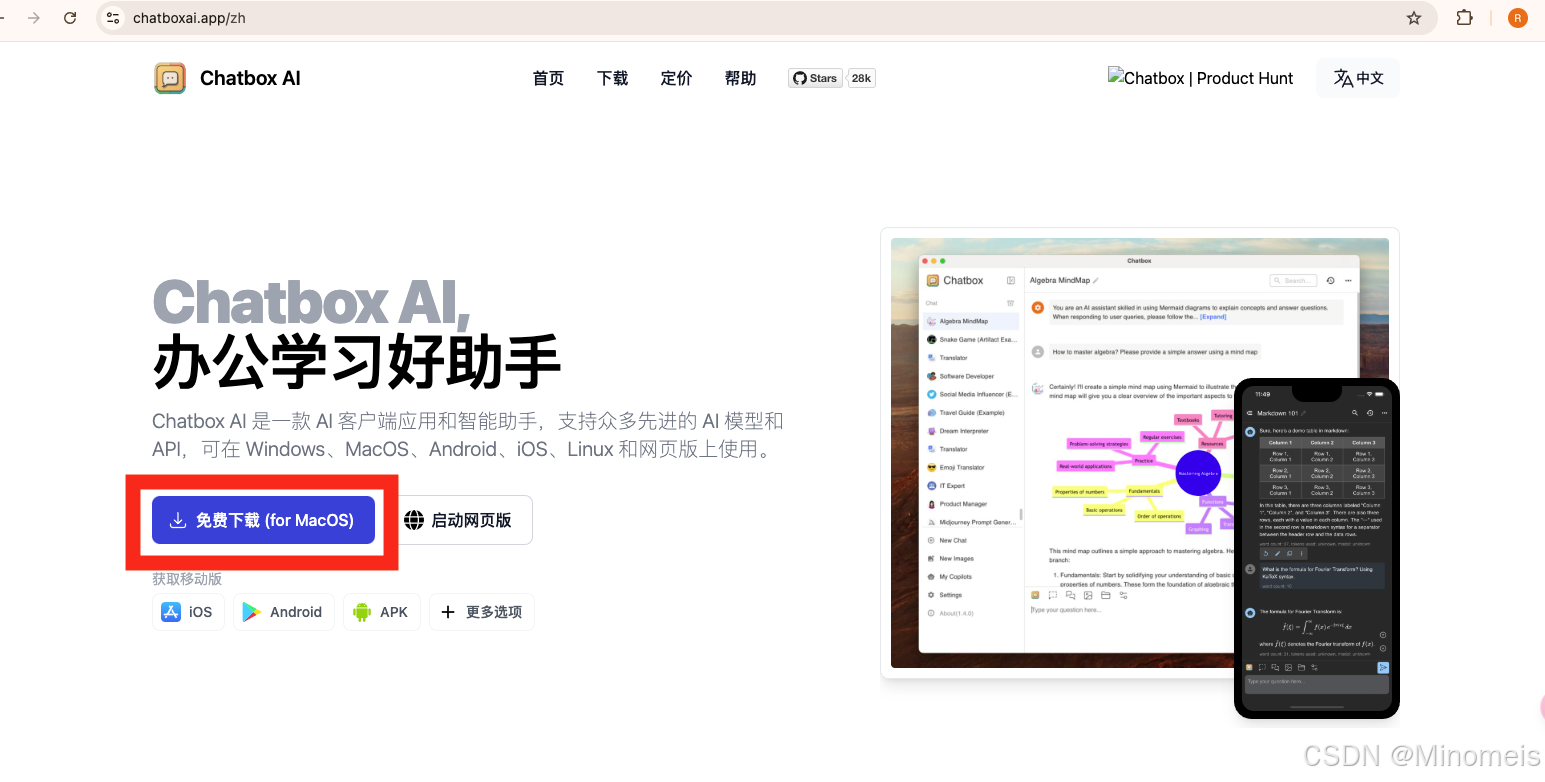The image size is (1545, 782).
Task: Click the phone preview search magnifier icon
Action: [x=1355, y=413]
